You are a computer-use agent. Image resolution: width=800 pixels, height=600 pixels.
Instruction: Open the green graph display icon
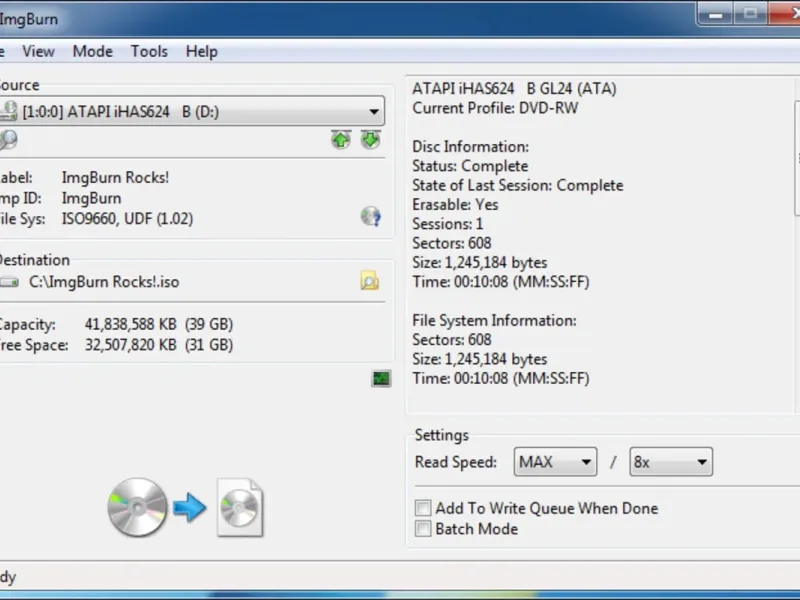381,379
